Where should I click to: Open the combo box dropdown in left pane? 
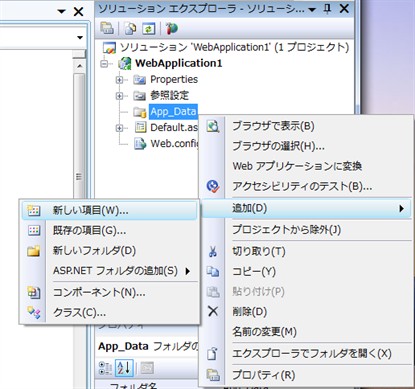80,37
